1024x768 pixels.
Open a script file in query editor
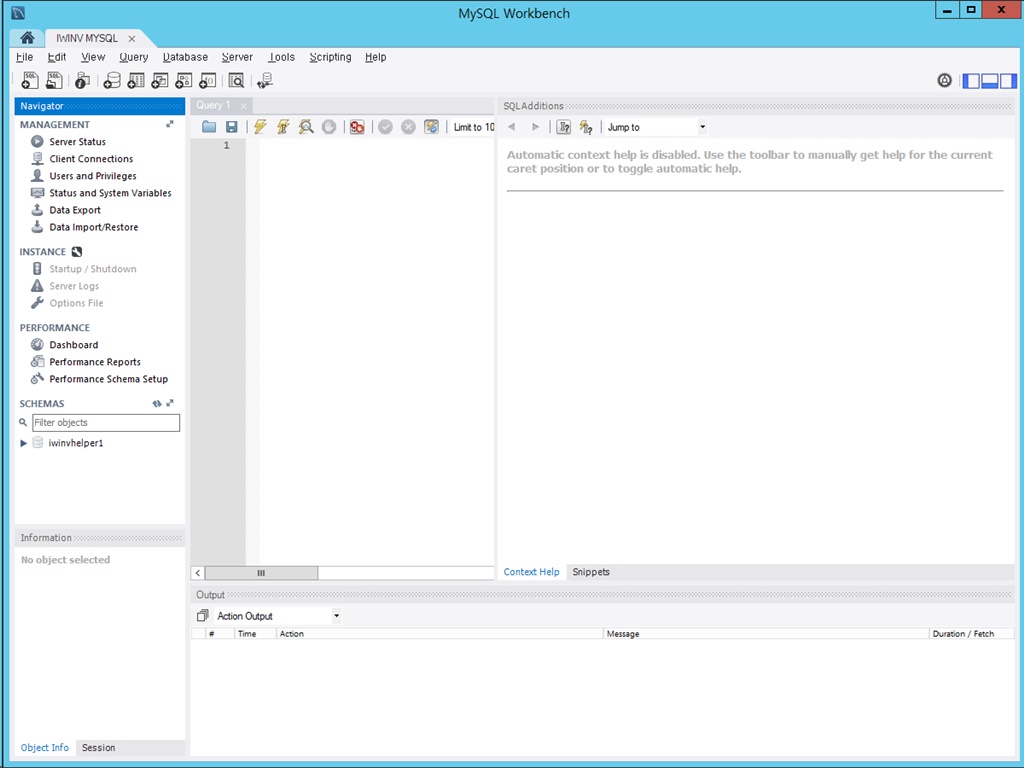pos(209,127)
